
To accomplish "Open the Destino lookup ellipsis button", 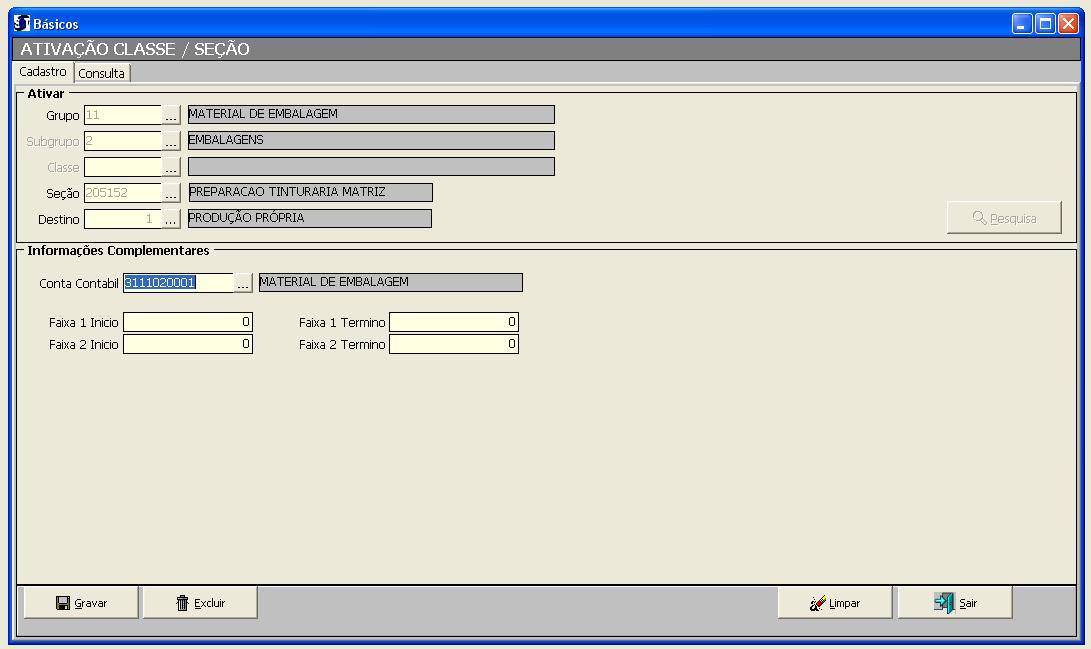I will click(171, 220).
